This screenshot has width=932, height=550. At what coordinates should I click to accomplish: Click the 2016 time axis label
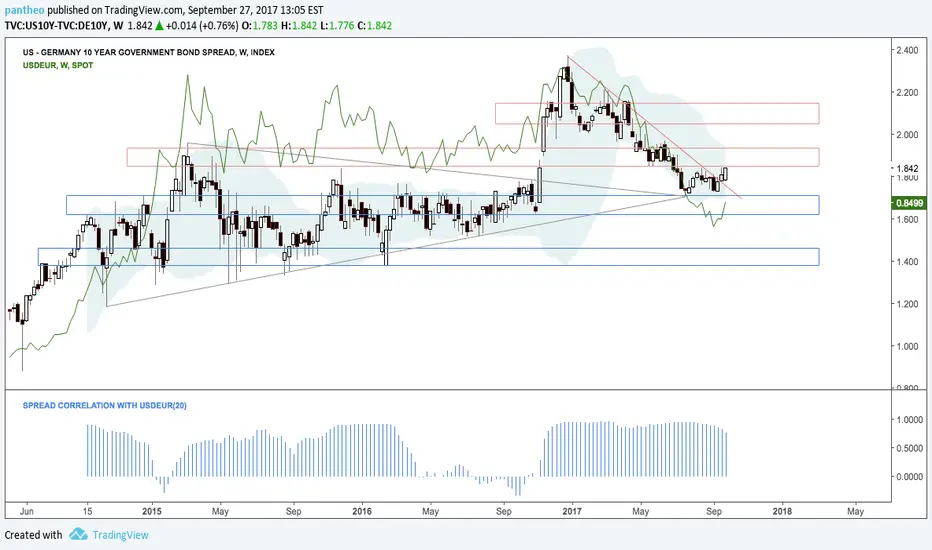(362, 511)
